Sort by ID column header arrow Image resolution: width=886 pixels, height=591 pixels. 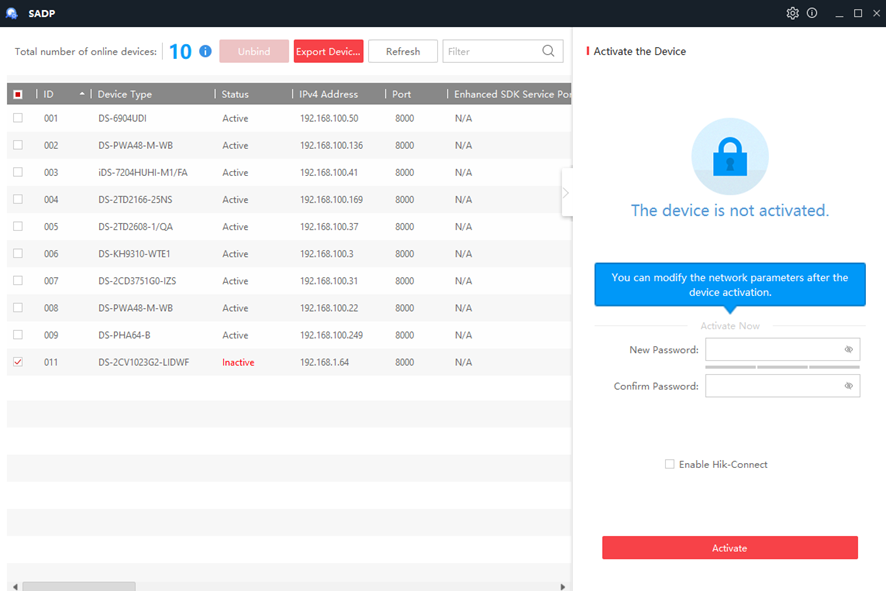pyautogui.click(x=82, y=94)
